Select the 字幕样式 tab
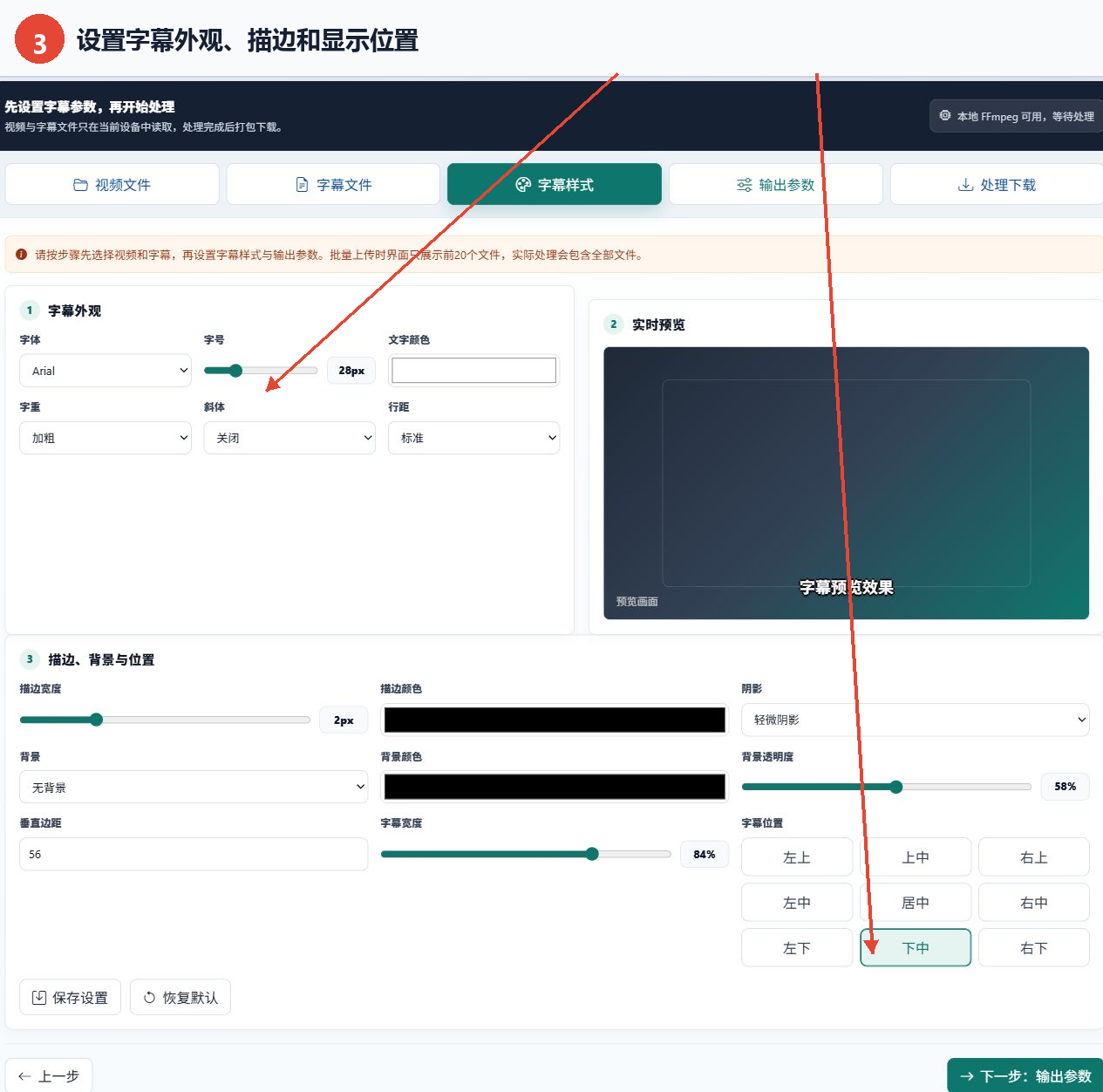Screen dimensions: 1103x1092 coord(555,184)
